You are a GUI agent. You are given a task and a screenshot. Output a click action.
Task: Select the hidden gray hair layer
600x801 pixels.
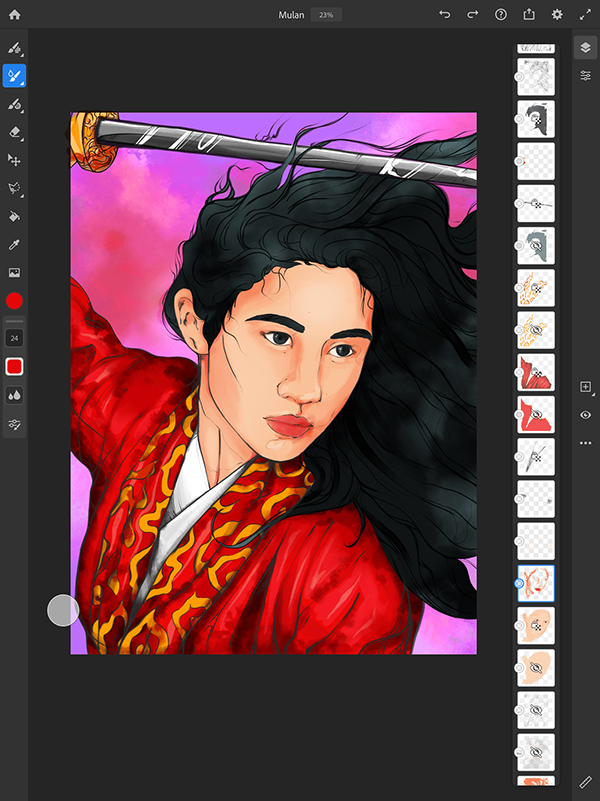[x=536, y=246]
